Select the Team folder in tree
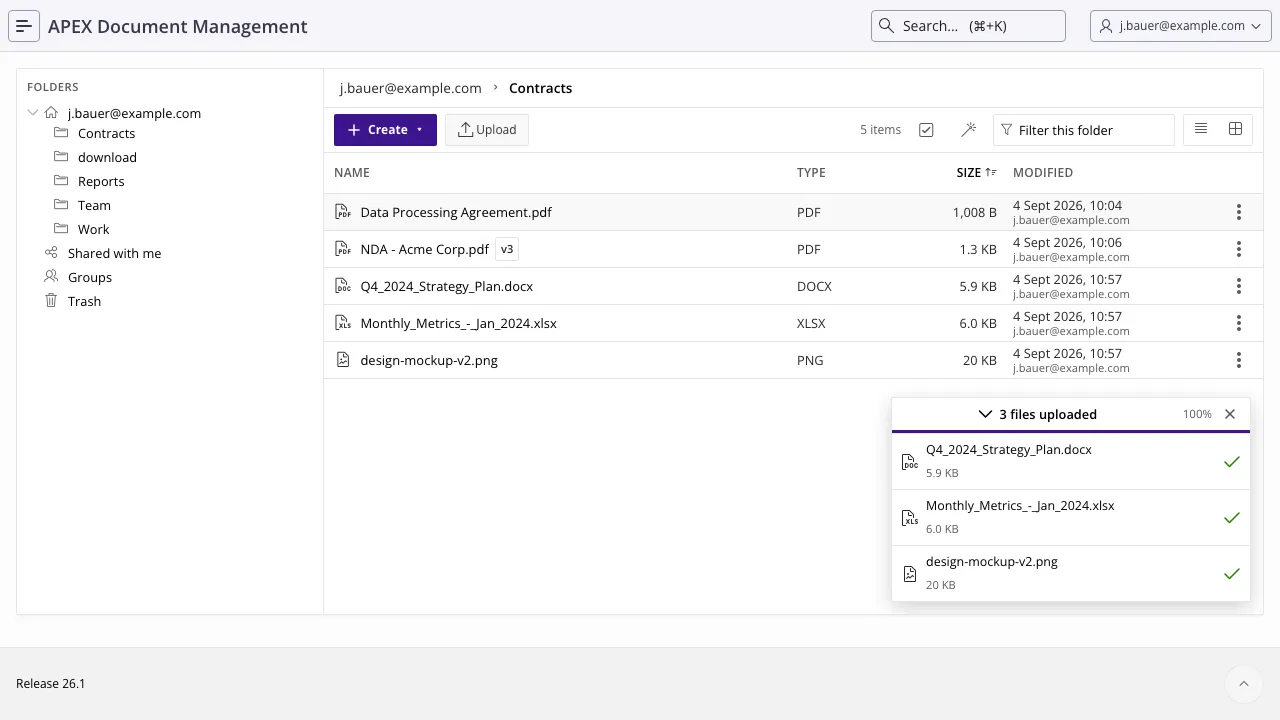The image size is (1280, 720). pos(94,205)
